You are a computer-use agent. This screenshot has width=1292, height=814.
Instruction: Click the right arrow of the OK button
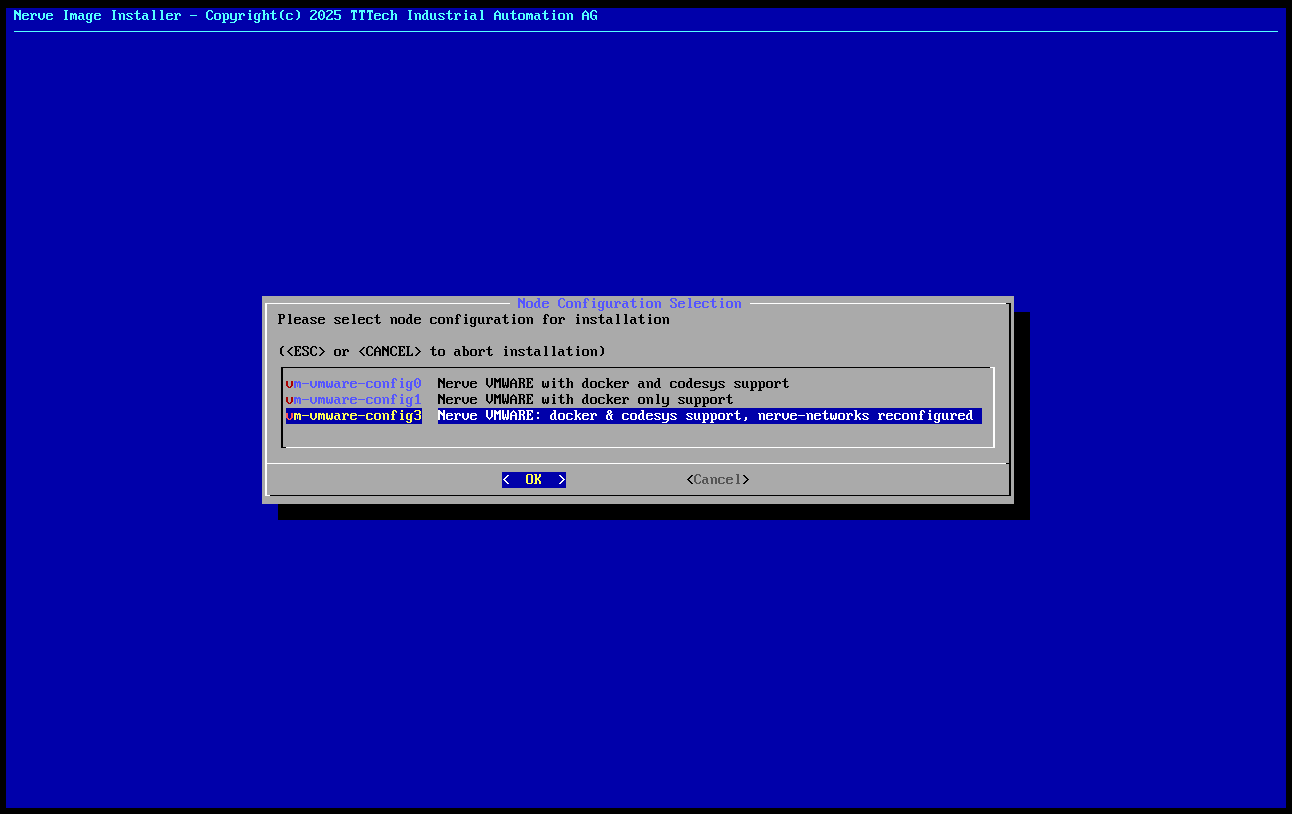point(562,479)
